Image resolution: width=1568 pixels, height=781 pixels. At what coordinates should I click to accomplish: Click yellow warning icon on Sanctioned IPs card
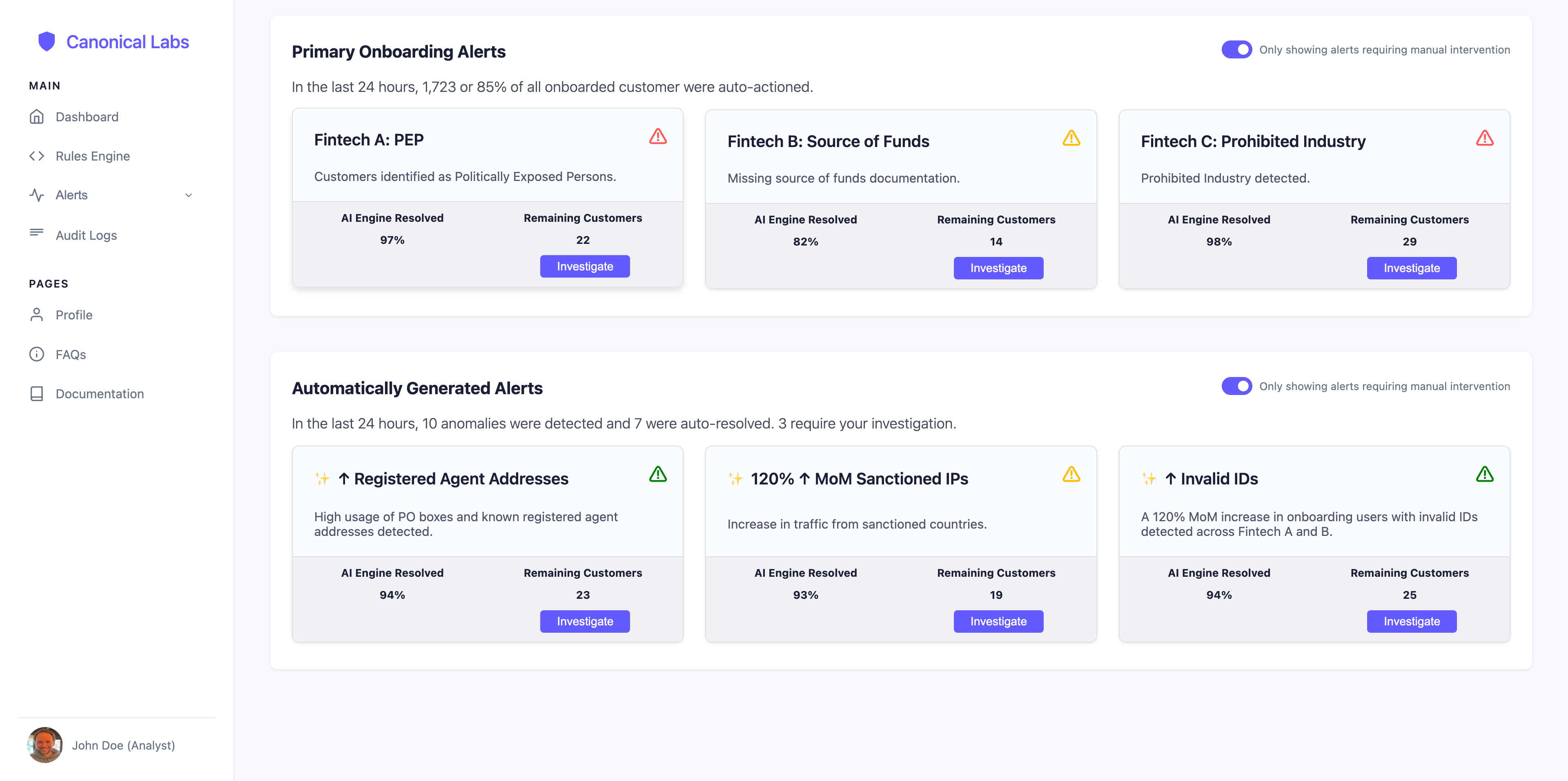pyautogui.click(x=1071, y=474)
